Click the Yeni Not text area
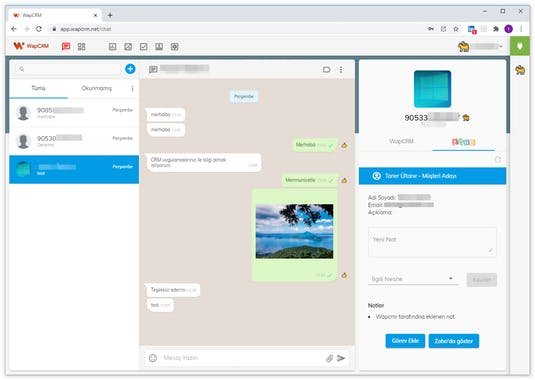The width and height of the screenshot is (535, 380). (x=432, y=242)
